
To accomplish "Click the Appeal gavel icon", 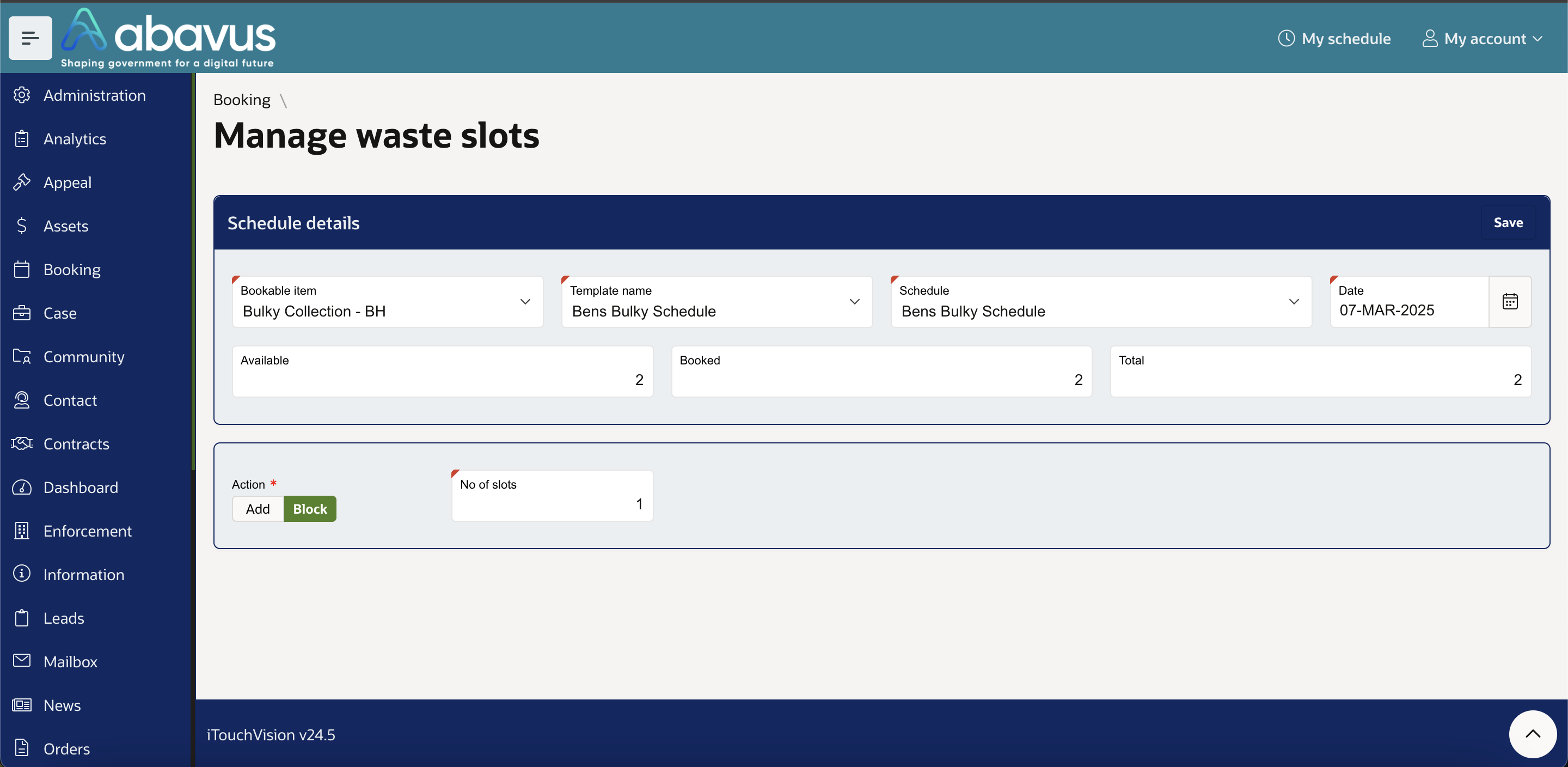I will tap(22, 182).
